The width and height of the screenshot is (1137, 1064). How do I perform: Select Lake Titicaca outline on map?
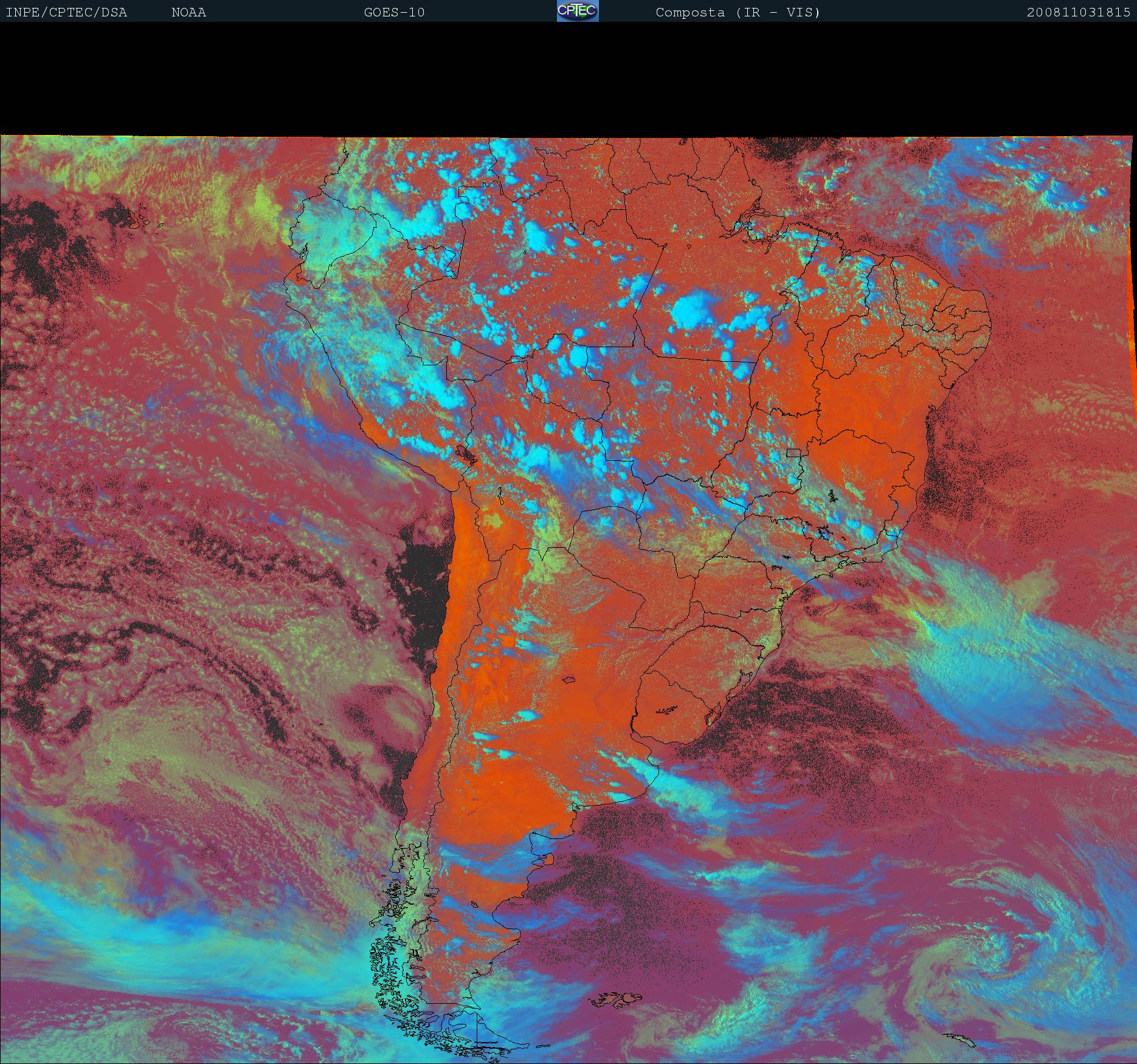(466, 454)
